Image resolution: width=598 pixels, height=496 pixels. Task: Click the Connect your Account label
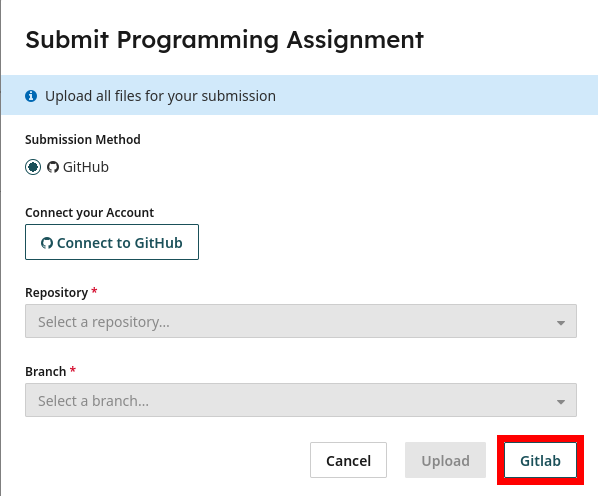90,212
